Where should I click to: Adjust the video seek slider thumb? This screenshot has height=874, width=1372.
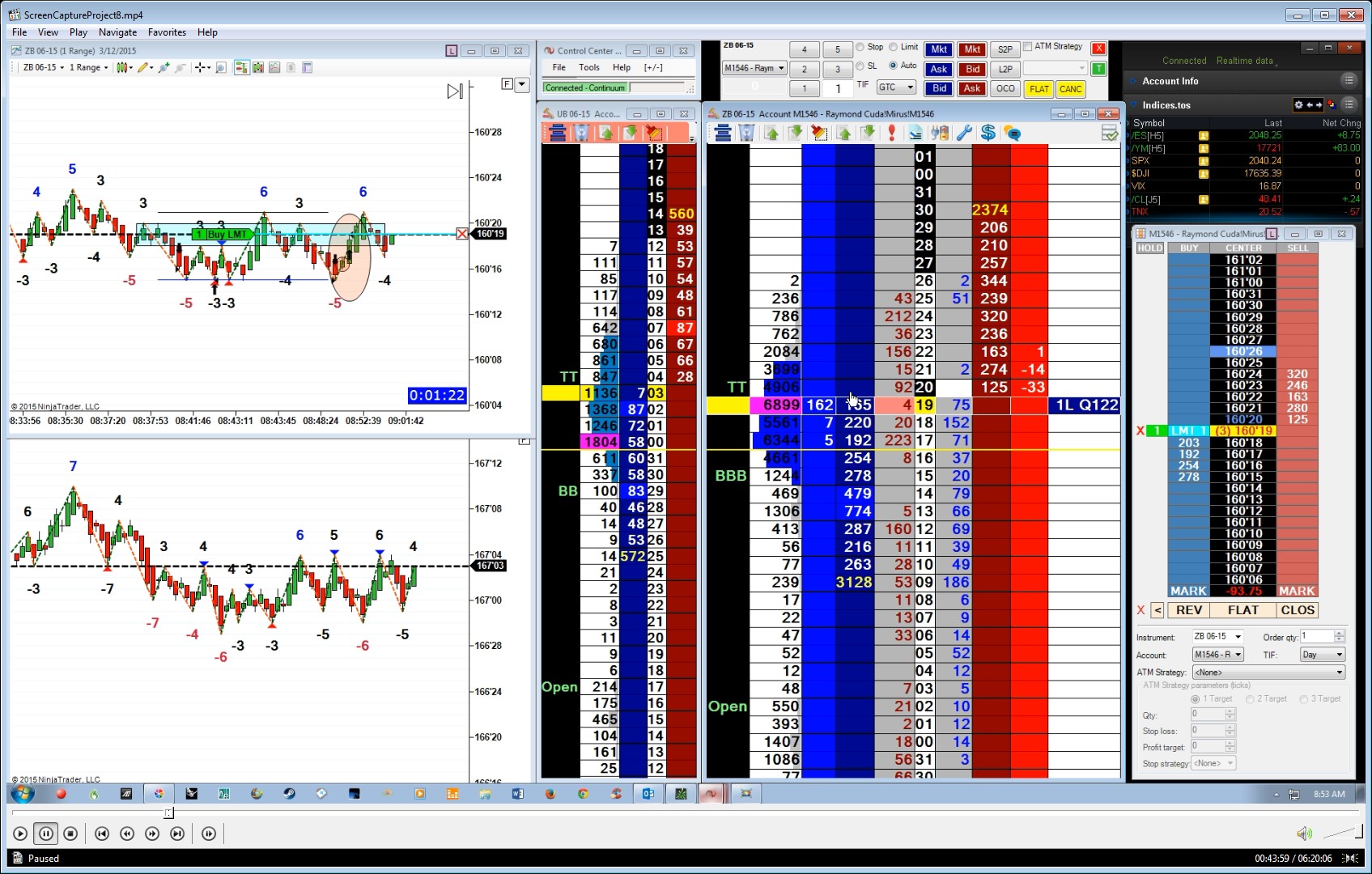pyautogui.click(x=168, y=812)
